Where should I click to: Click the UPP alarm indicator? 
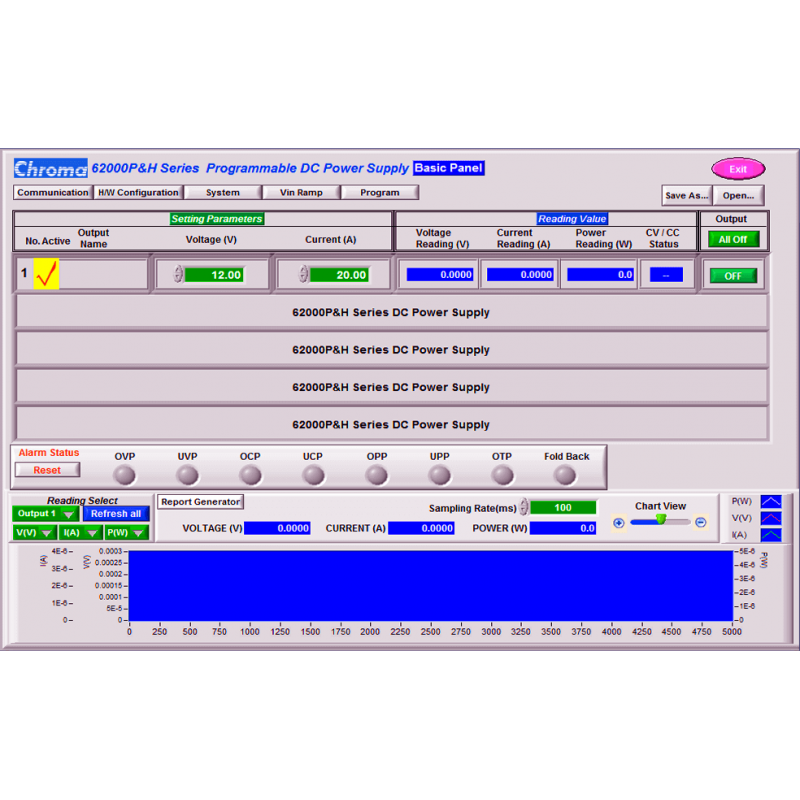(439, 475)
